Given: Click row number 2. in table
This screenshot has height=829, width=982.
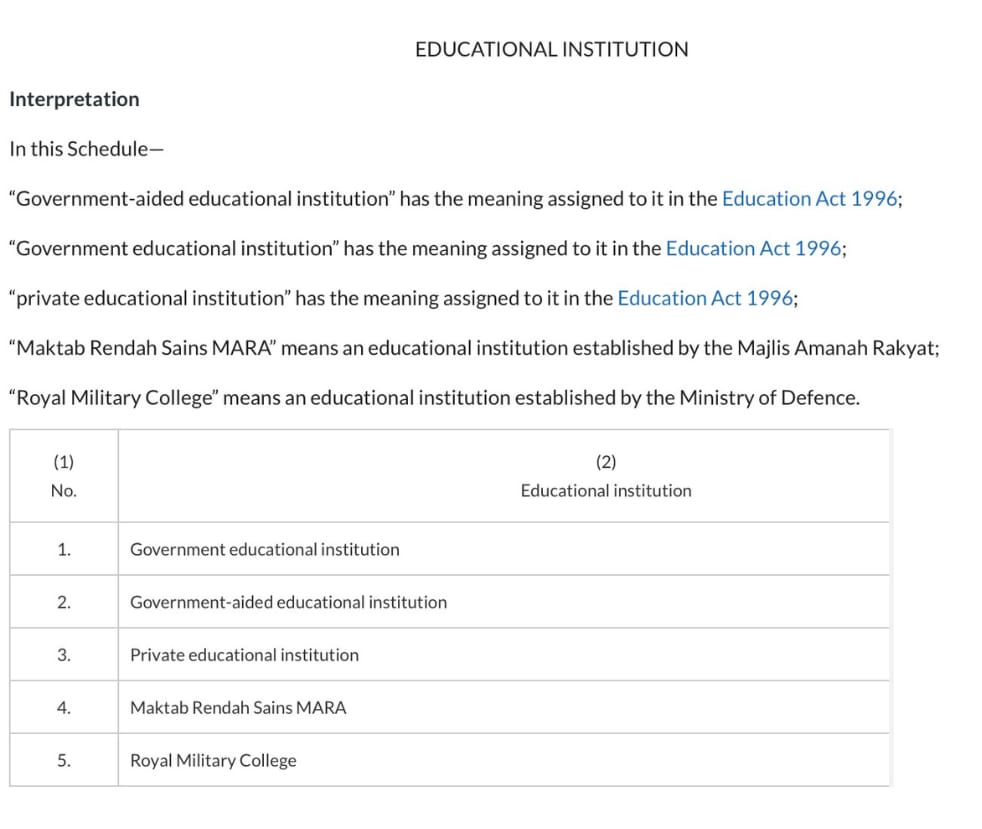Looking at the screenshot, I should 64,602.
